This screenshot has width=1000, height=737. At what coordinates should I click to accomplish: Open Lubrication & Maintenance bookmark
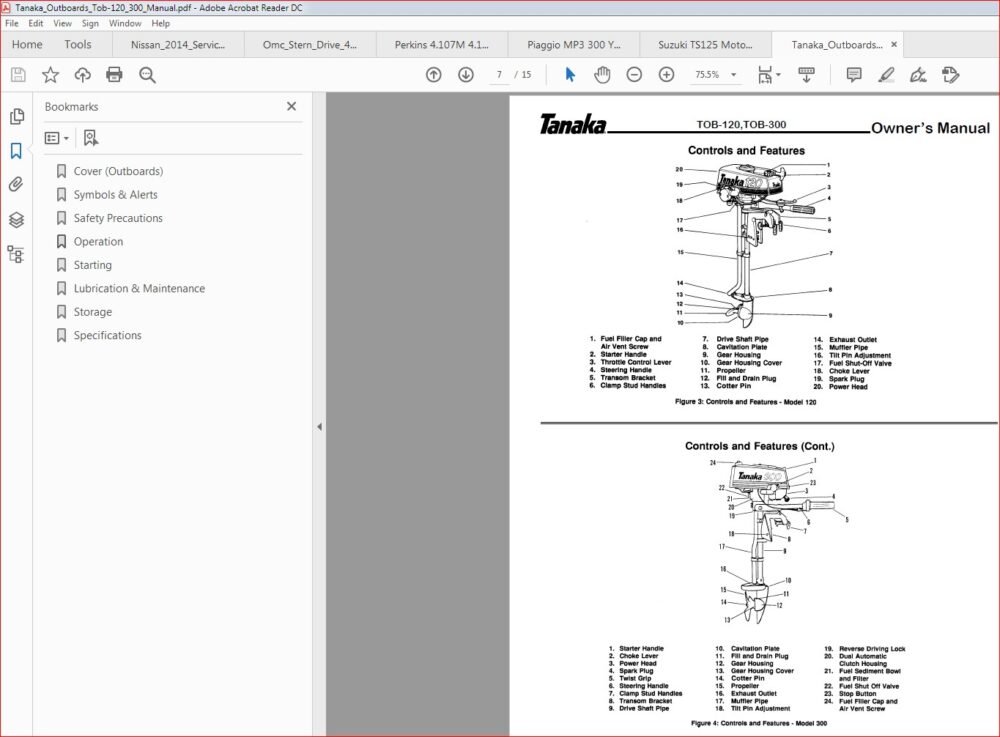coord(139,288)
